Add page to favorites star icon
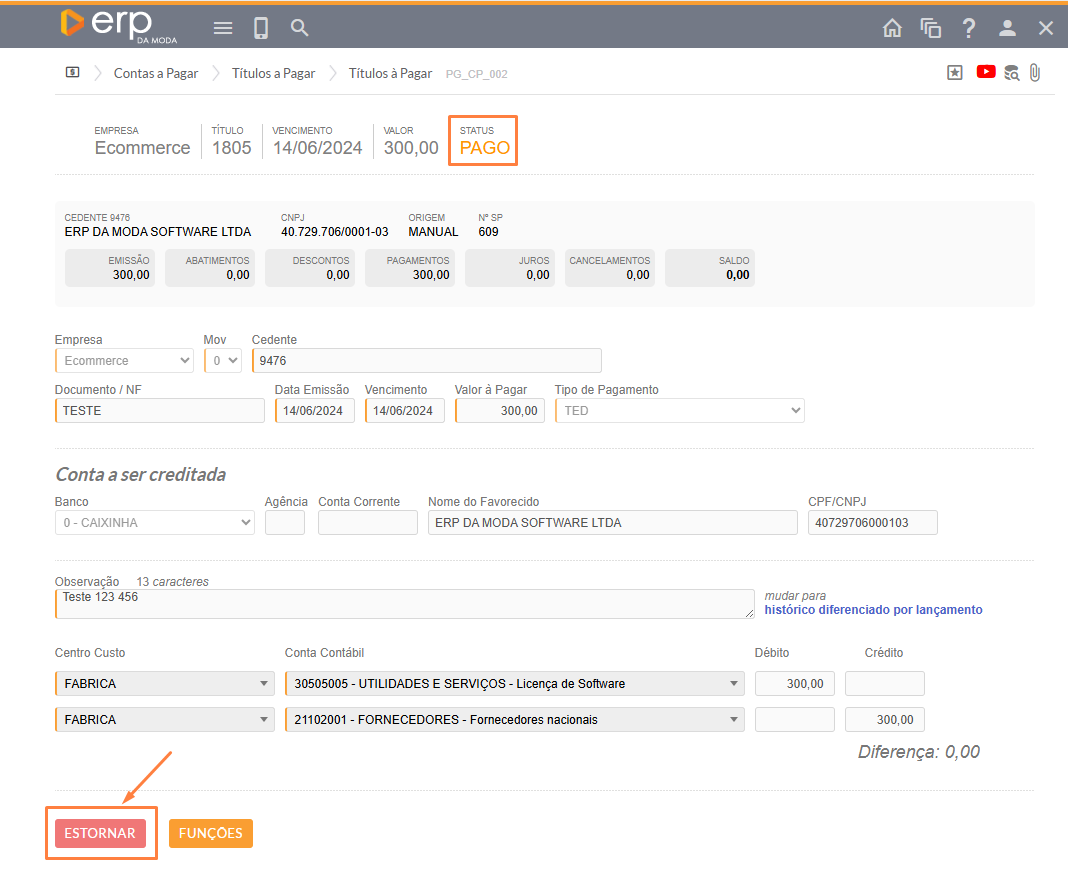Screen dimensions: 1068x878 point(954,72)
